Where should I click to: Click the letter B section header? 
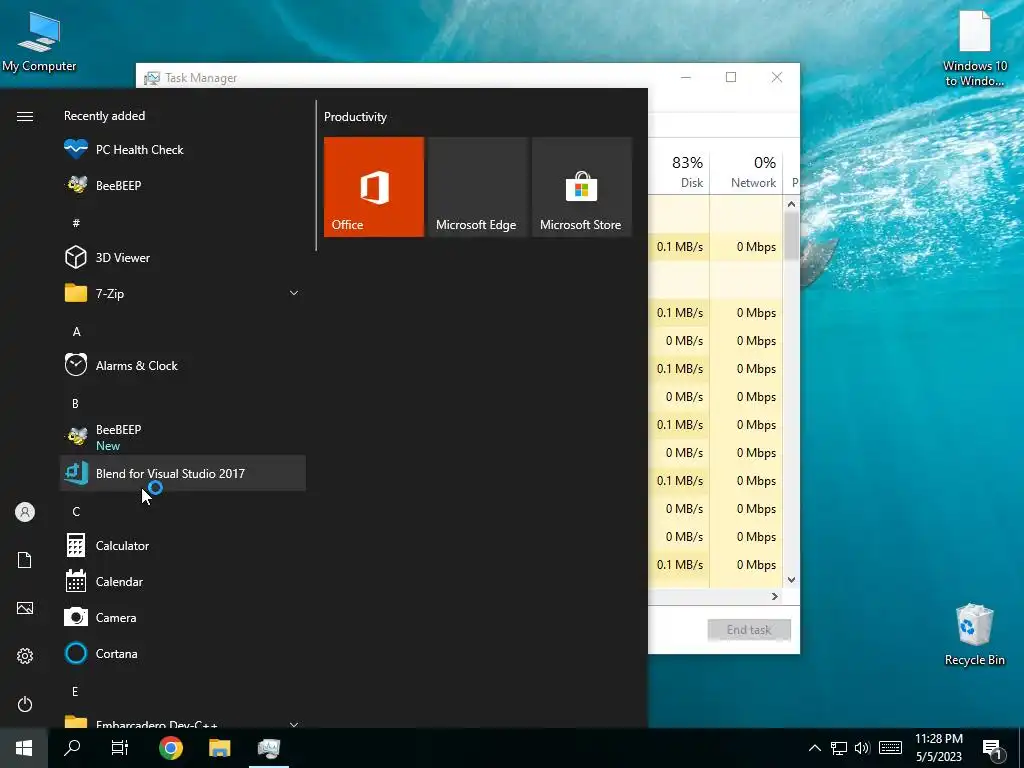75,404
